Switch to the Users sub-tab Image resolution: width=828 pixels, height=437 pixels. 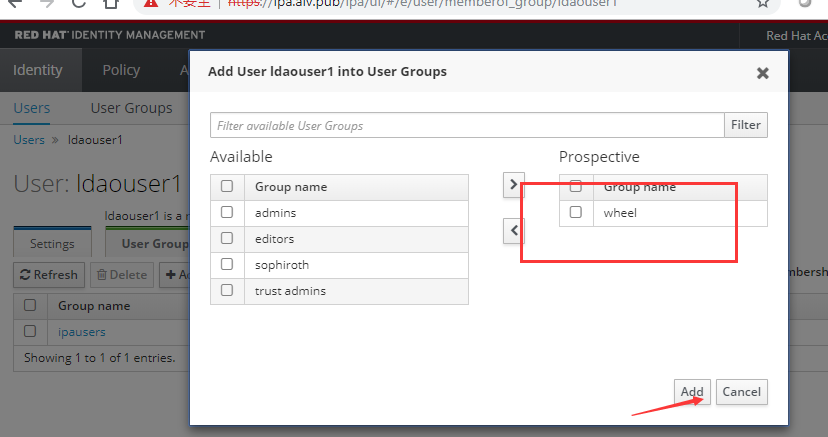(x=32, y=108)
